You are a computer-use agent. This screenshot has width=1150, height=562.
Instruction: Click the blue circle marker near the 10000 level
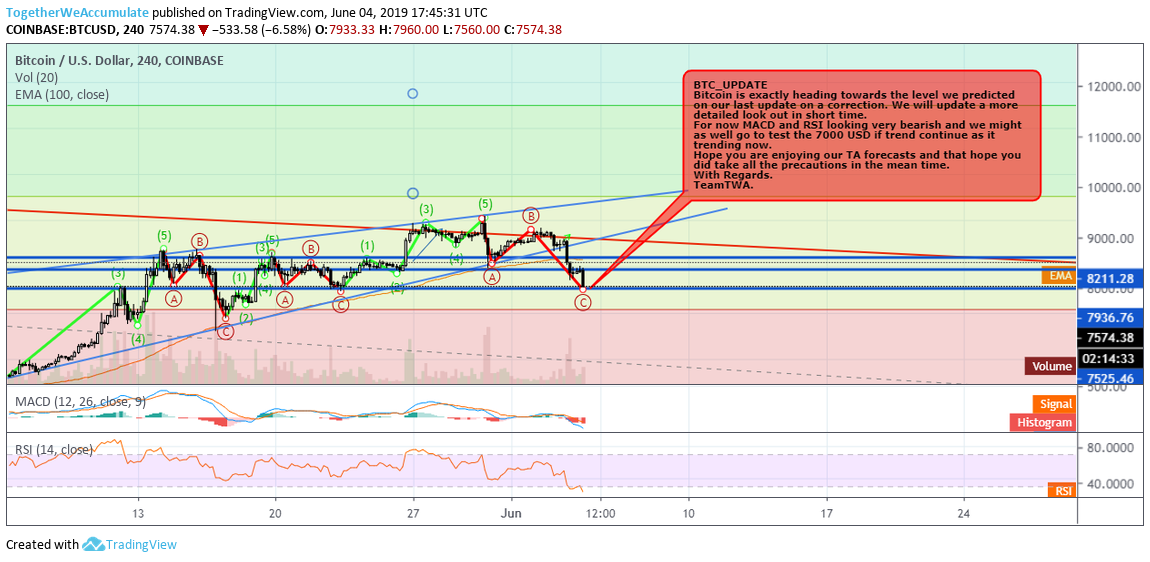[412, 193]
